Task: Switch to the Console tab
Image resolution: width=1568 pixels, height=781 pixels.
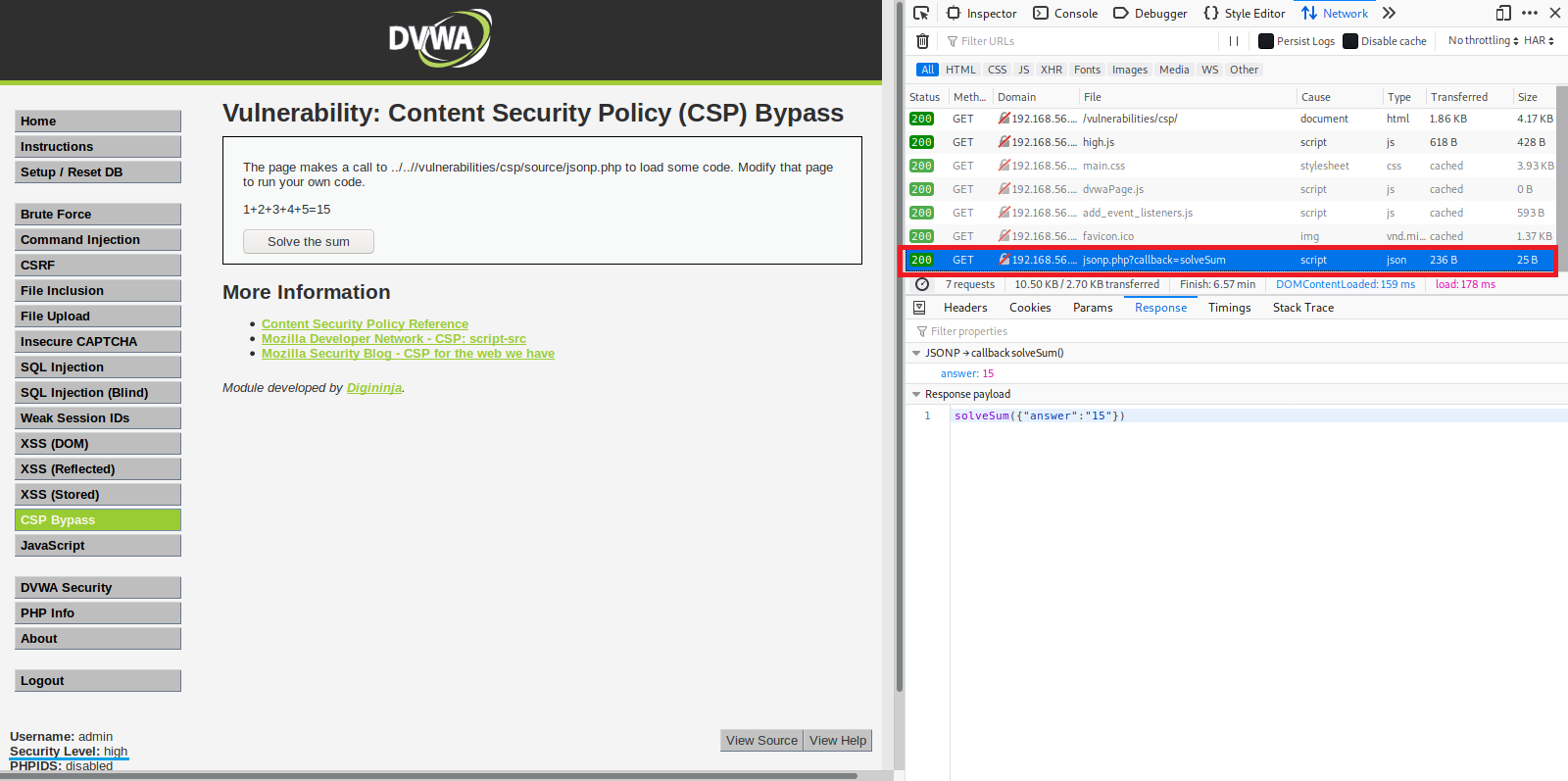Action: pos(1065,13)
